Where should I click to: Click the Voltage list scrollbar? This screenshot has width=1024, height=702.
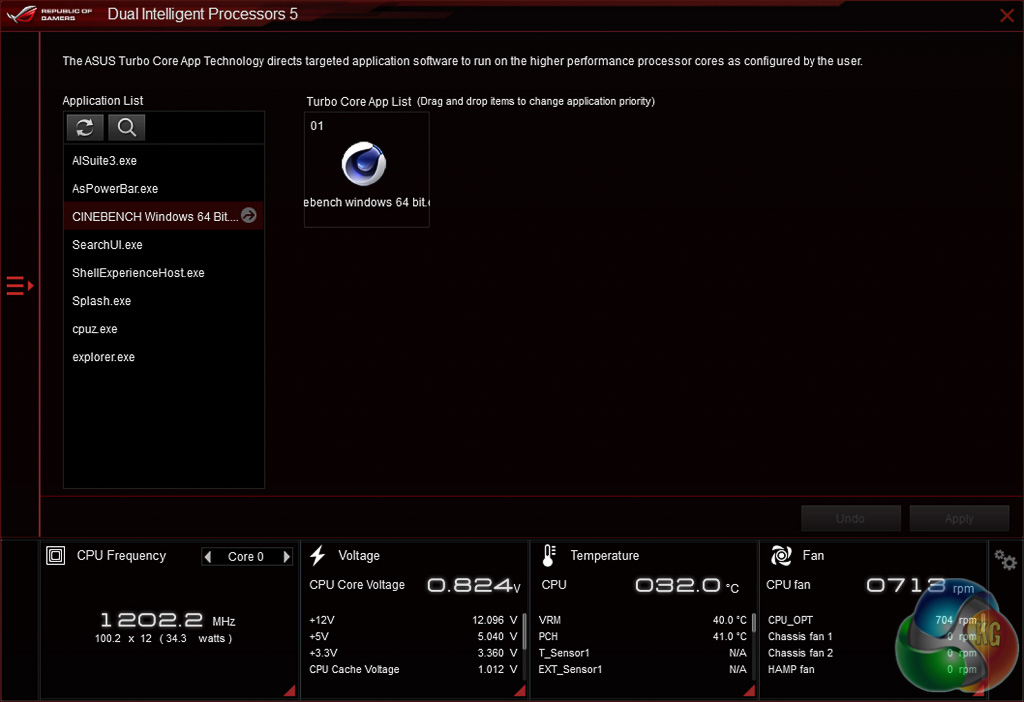(524, 631)
